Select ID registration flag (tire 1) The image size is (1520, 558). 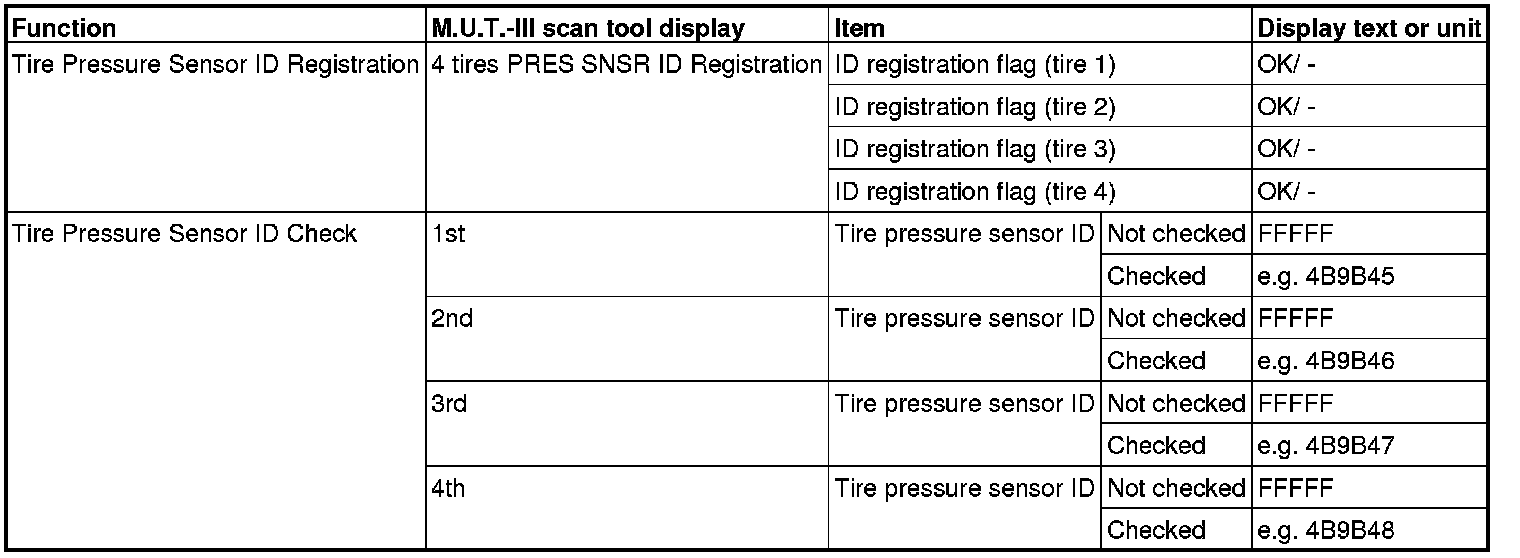[974, 65]
